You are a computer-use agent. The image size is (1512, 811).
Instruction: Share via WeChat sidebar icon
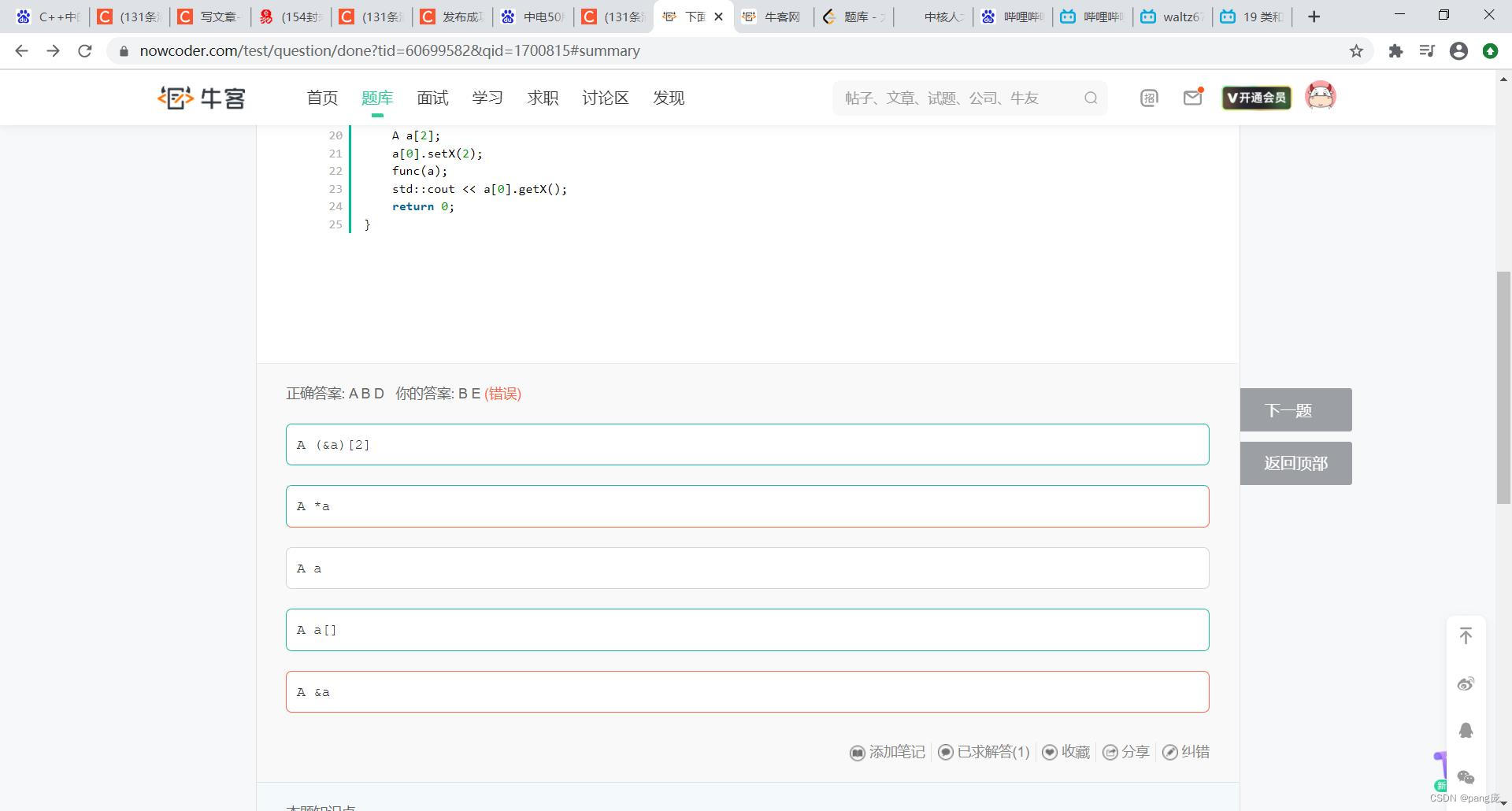[x=1466, y=777]
